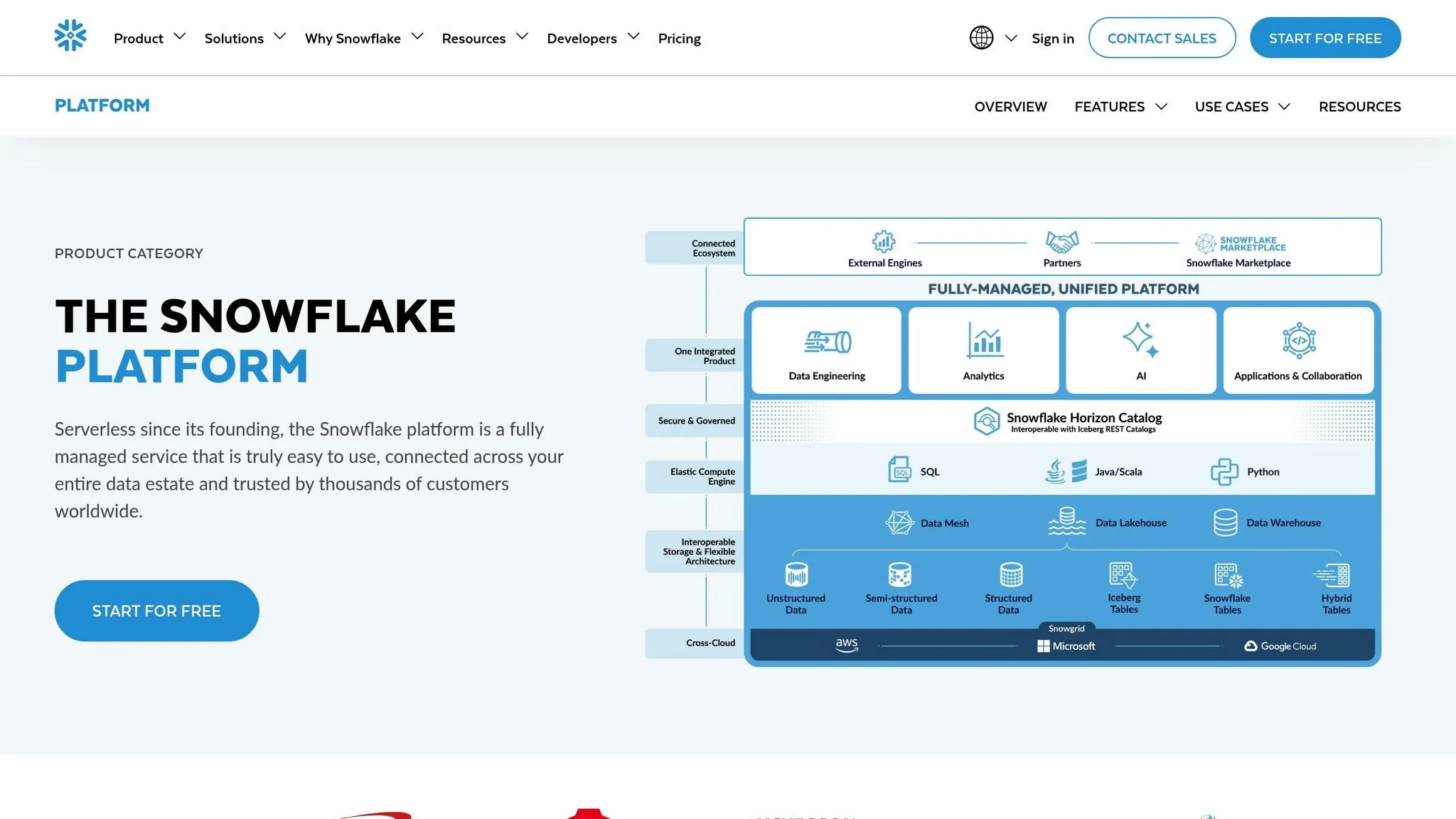Open the FEATURES submenu chevron
Image resolution: width=1456 pixels, height=819 pixels.
pyautogui.click(x=1162, y=107)
